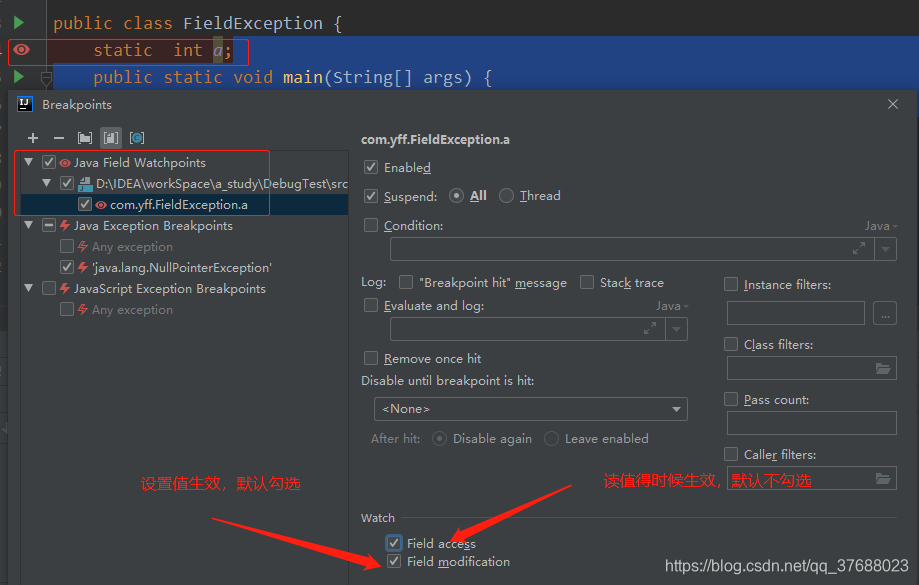Click the run arrow beside class FieldException
This screenshot has width=919, height=585.
pos(19,22)
